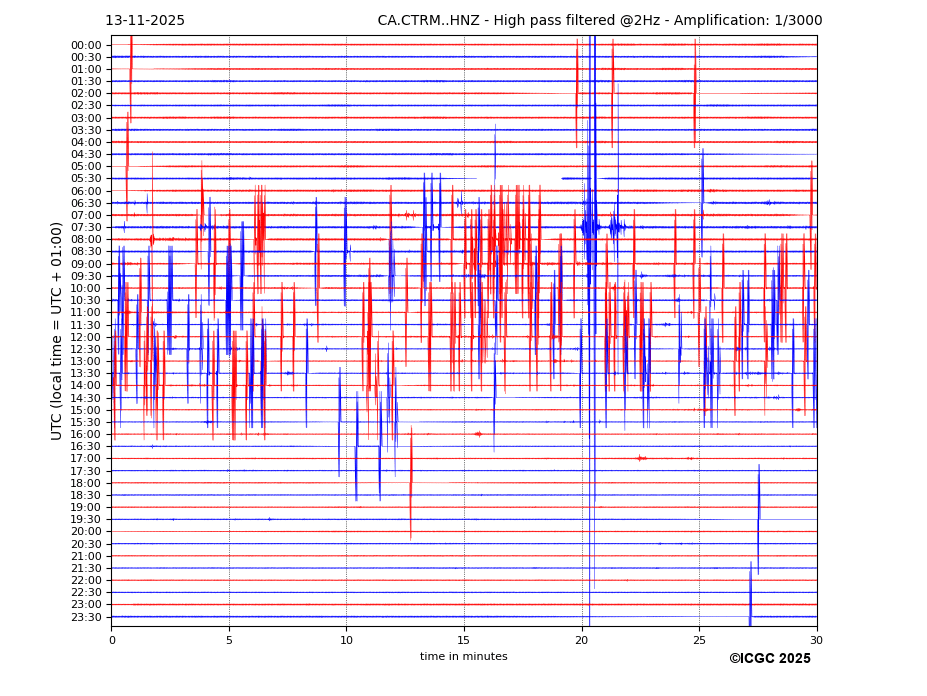927x696 pixels.
Task: Click the 5 minute tick label
Action: tap(229, 640)
